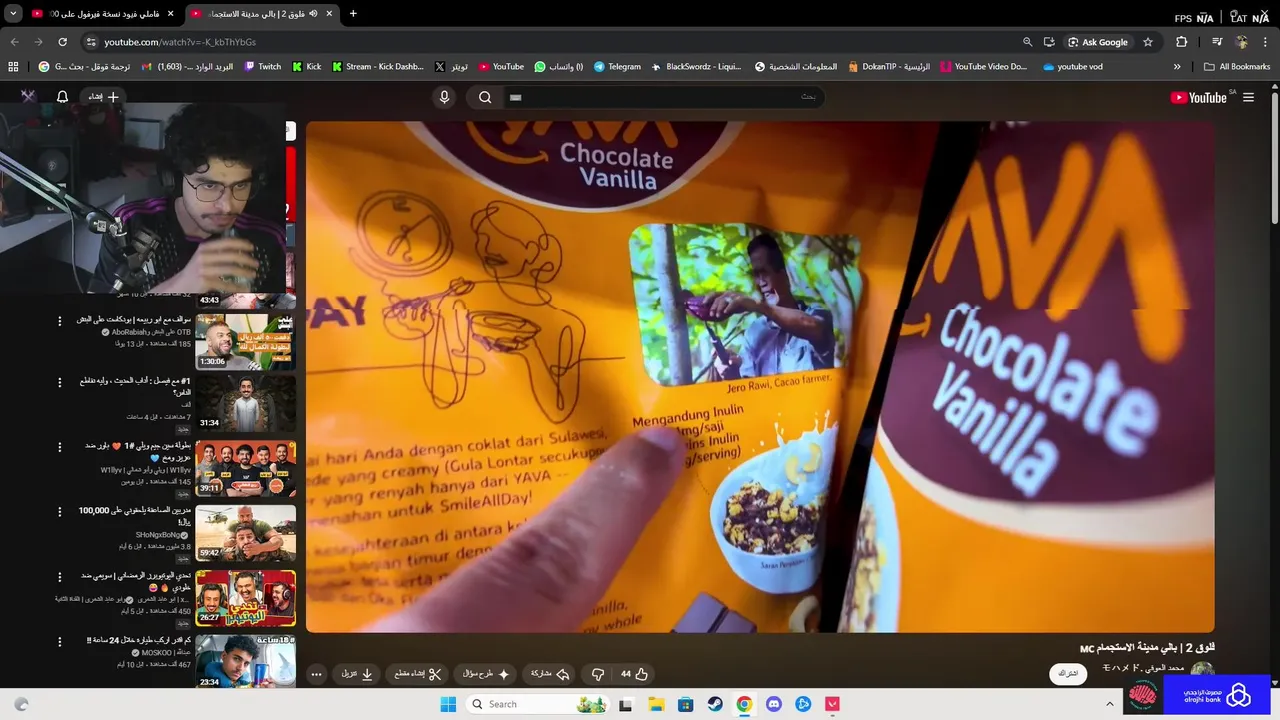The width and height of the screenshot is (1280, 720).
Task: Open youtube vod bookmark
Action: [1072, 67]
